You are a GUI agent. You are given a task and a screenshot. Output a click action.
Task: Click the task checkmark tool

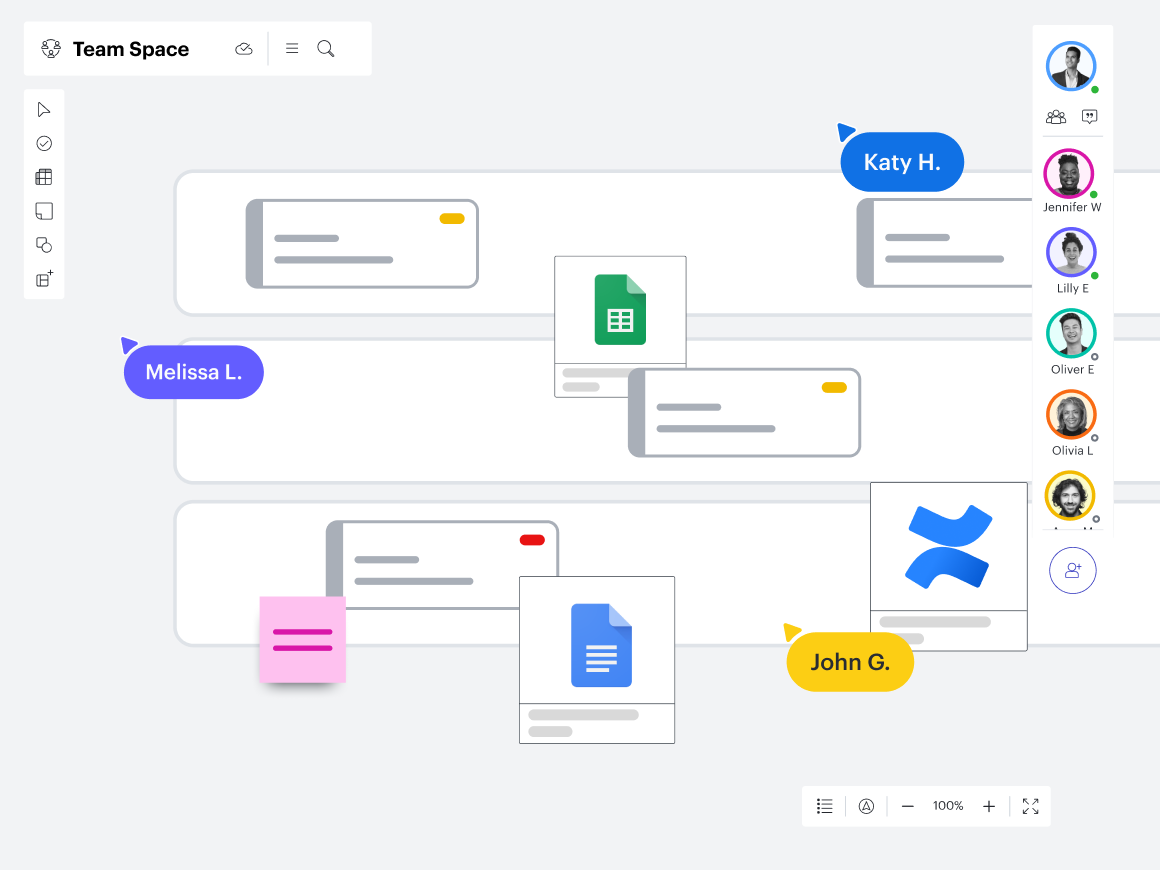[44, 143]
